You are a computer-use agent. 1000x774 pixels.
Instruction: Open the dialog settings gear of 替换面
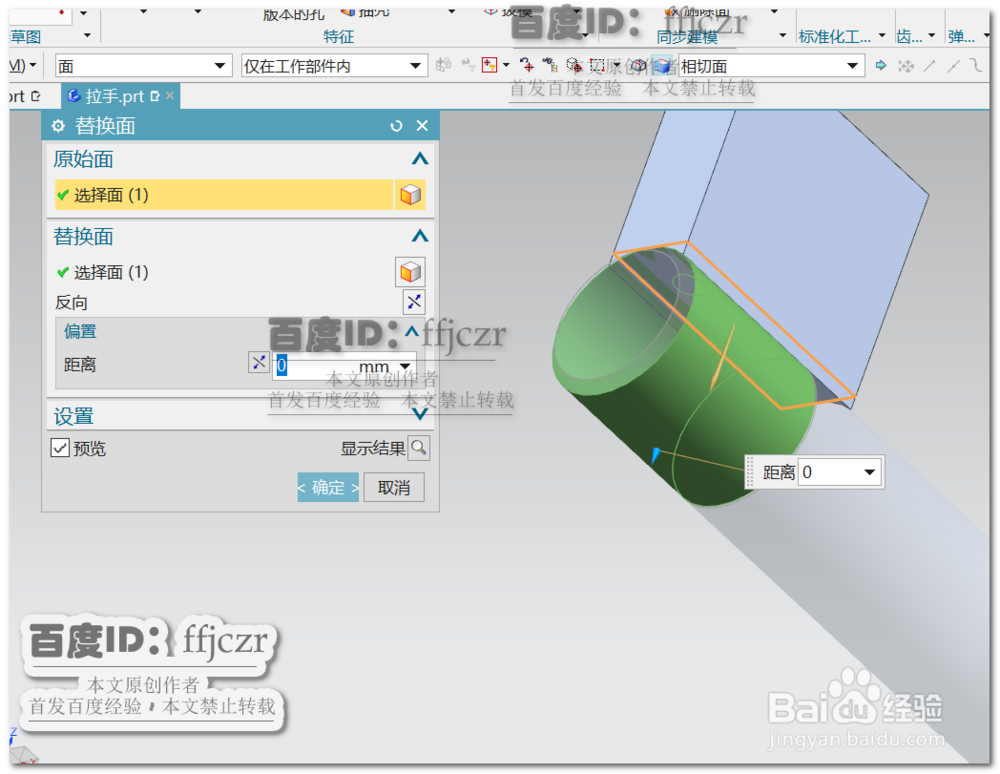pyautogui.click(x=58, y=126)
